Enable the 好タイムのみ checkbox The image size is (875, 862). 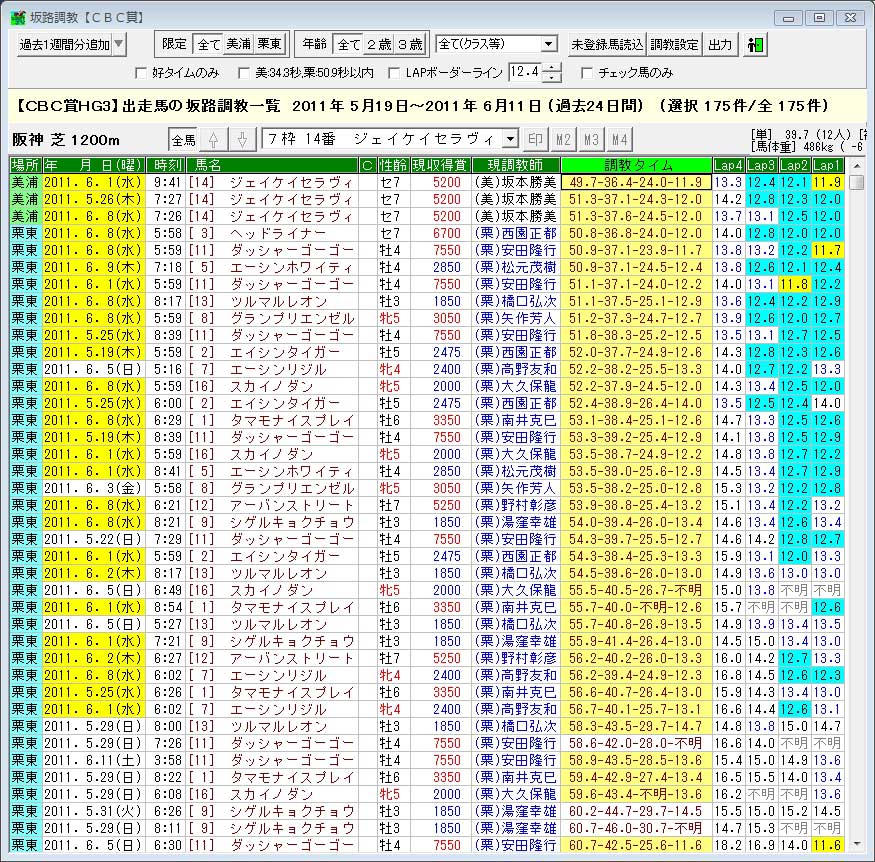141,73
